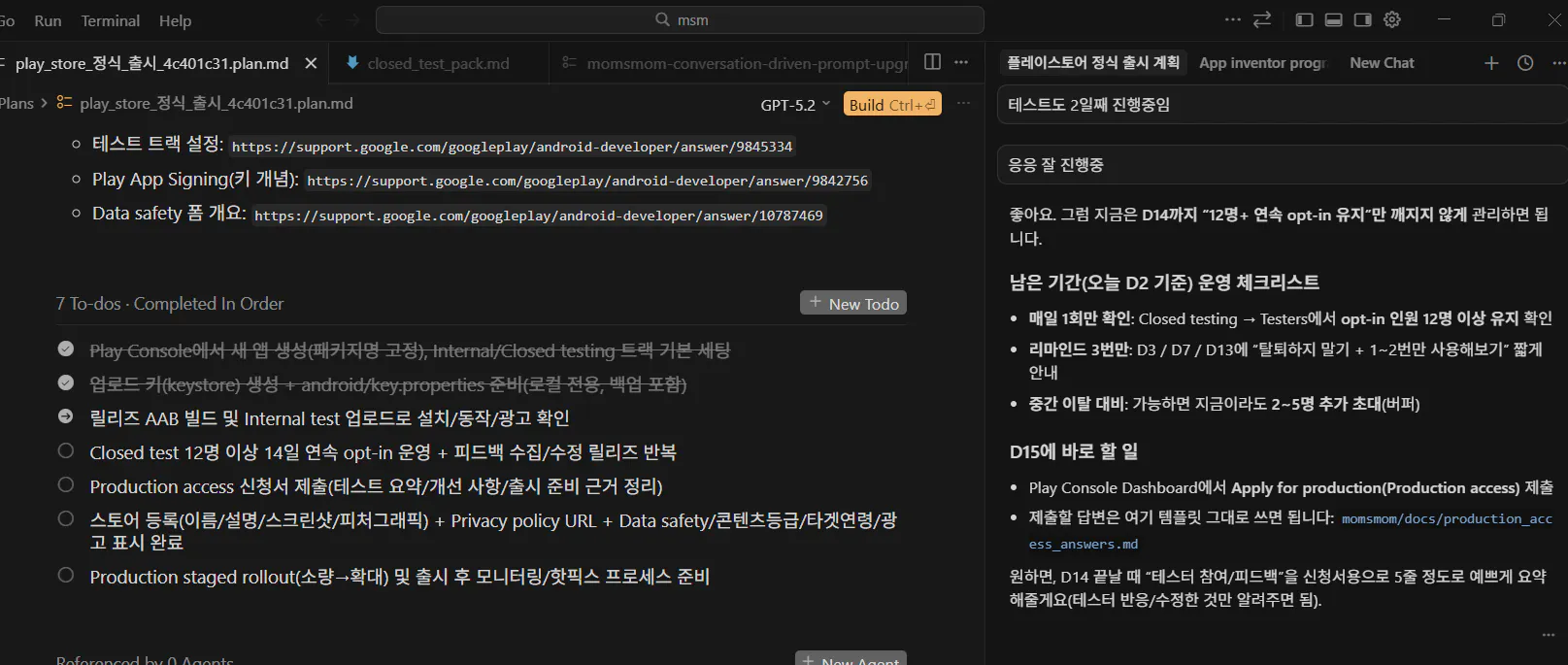Check the Production access 신청서 제출 todo

tap(66, 484)
